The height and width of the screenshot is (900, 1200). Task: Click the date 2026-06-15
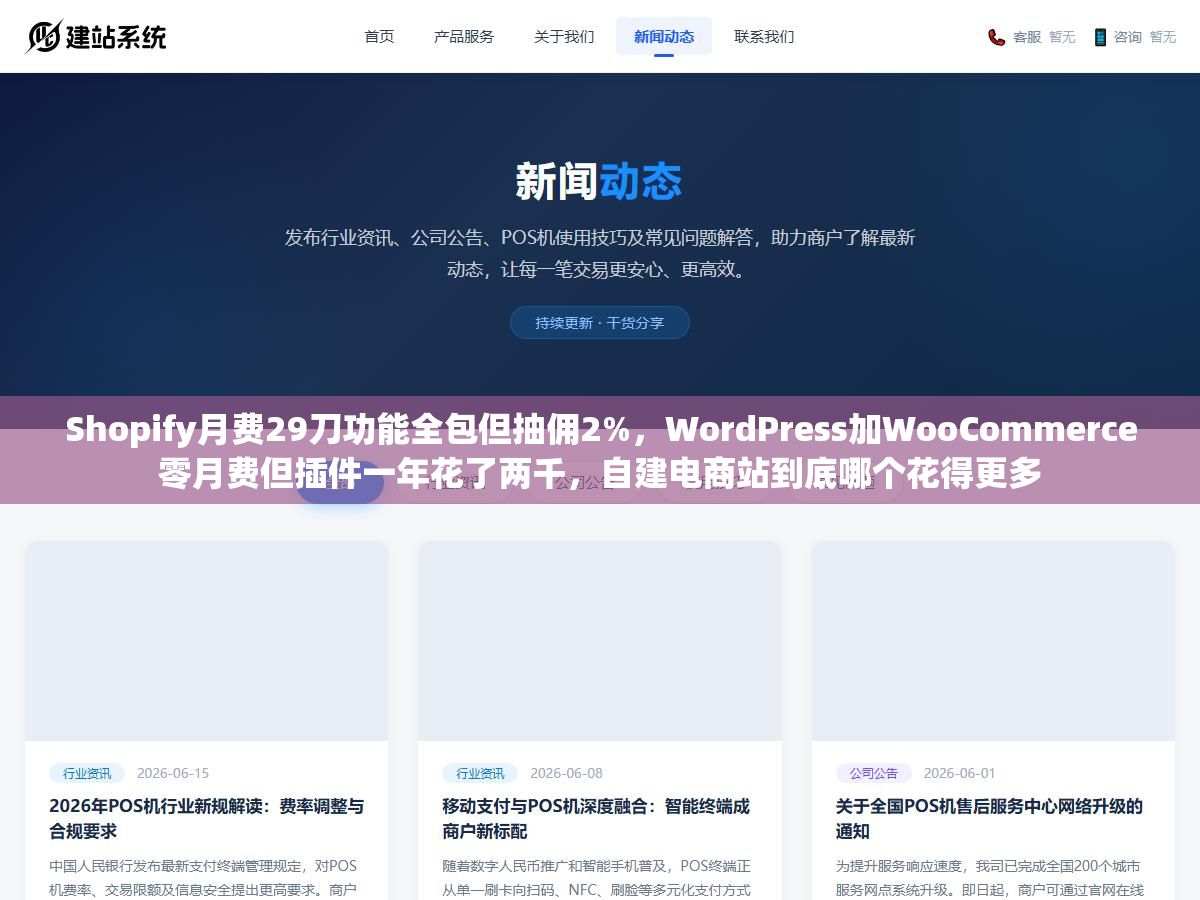(173, 773)
